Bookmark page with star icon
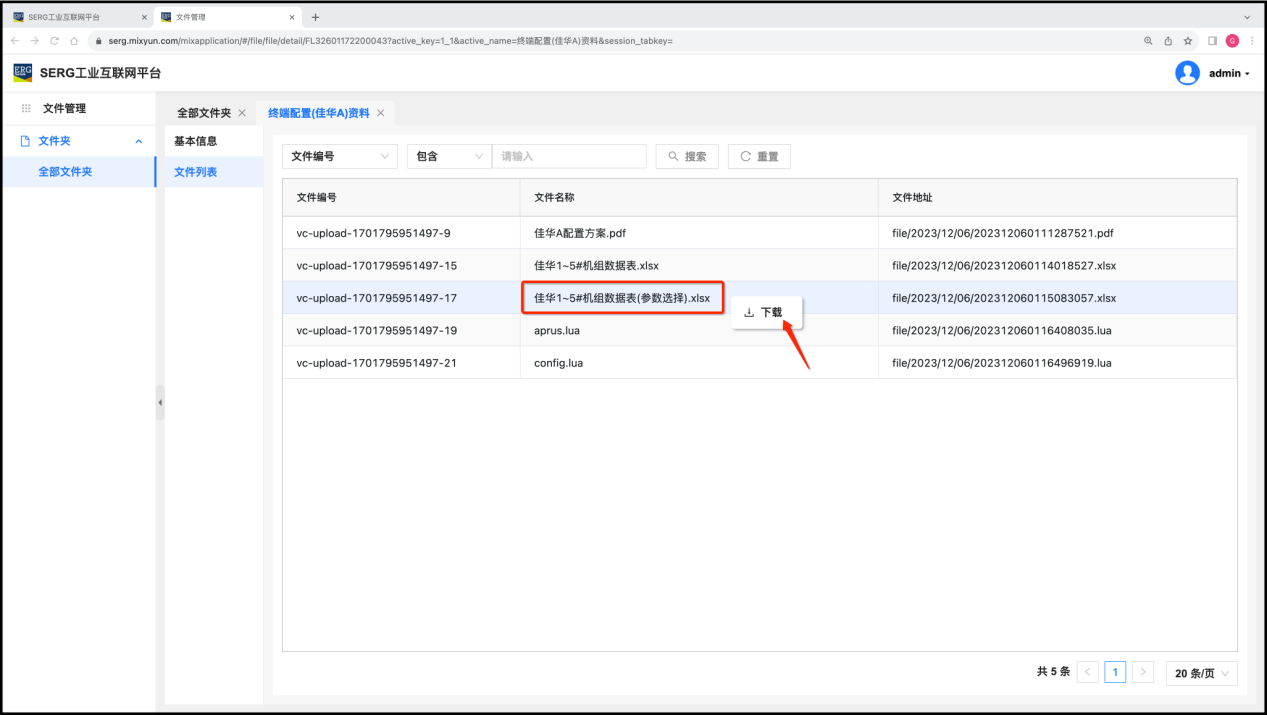Image resolution: width=1267 pixels, height=715 pixels. pyautogui.click(x=1188, y=41)
